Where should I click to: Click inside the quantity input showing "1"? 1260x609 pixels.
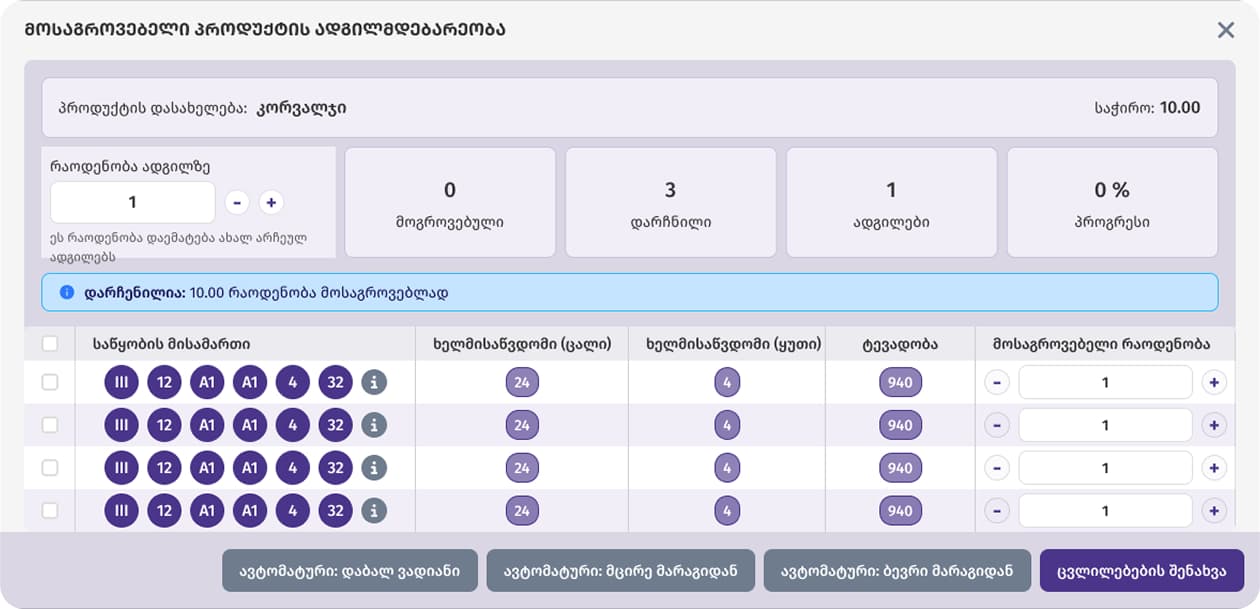click(x=132, y=201)
